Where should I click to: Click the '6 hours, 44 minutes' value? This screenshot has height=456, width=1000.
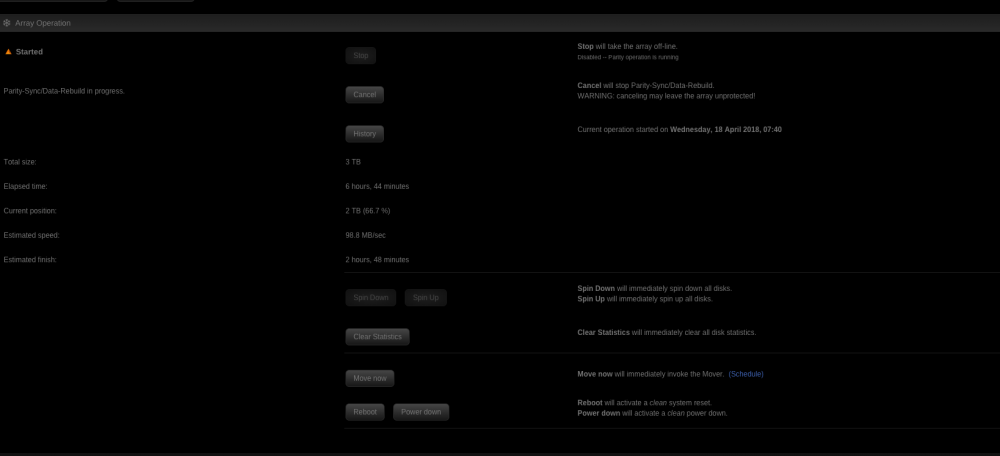coord(377,186)
